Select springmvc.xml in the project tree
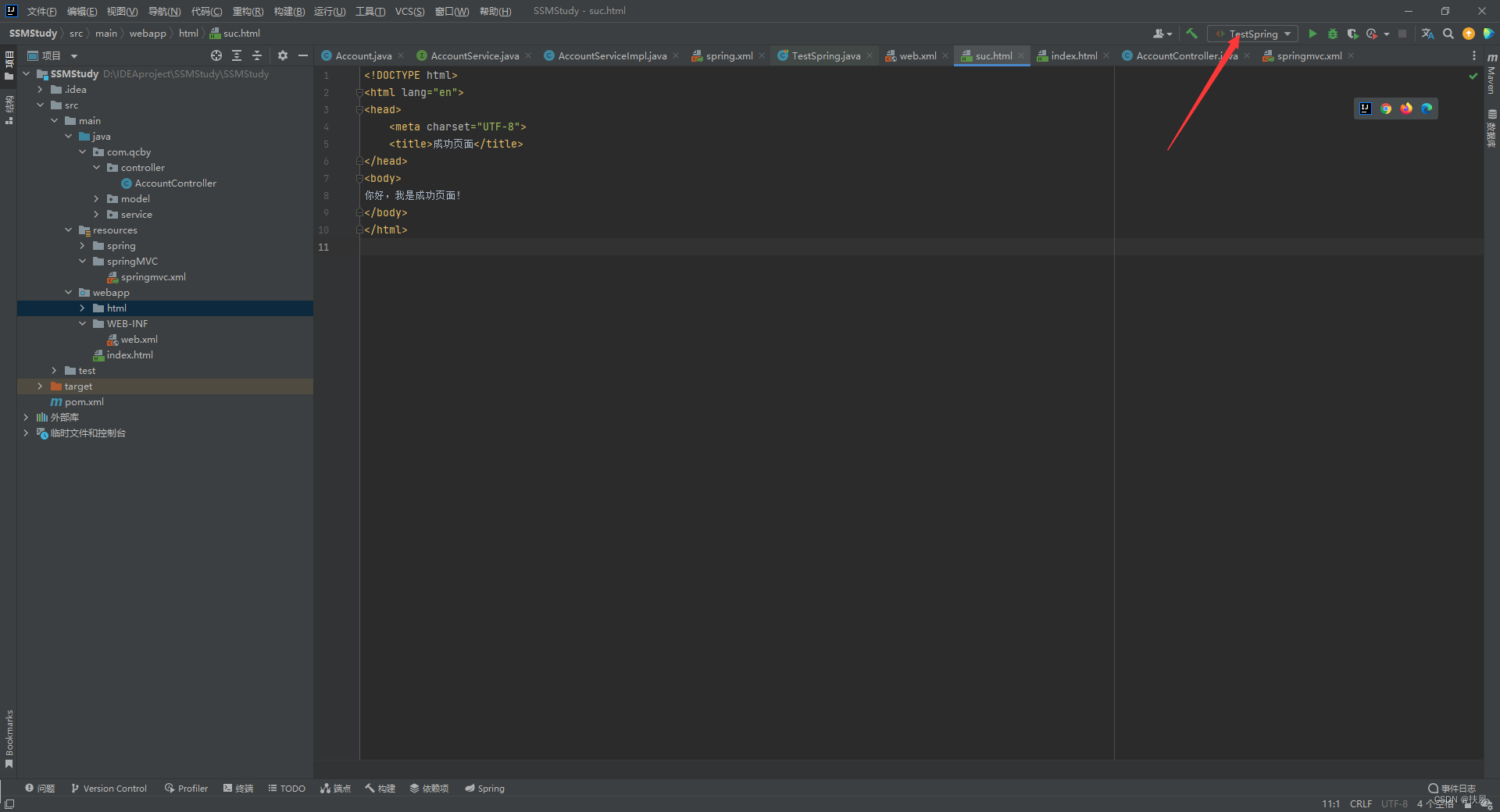Screen dimensions: 1500x812 click(153, 277)
